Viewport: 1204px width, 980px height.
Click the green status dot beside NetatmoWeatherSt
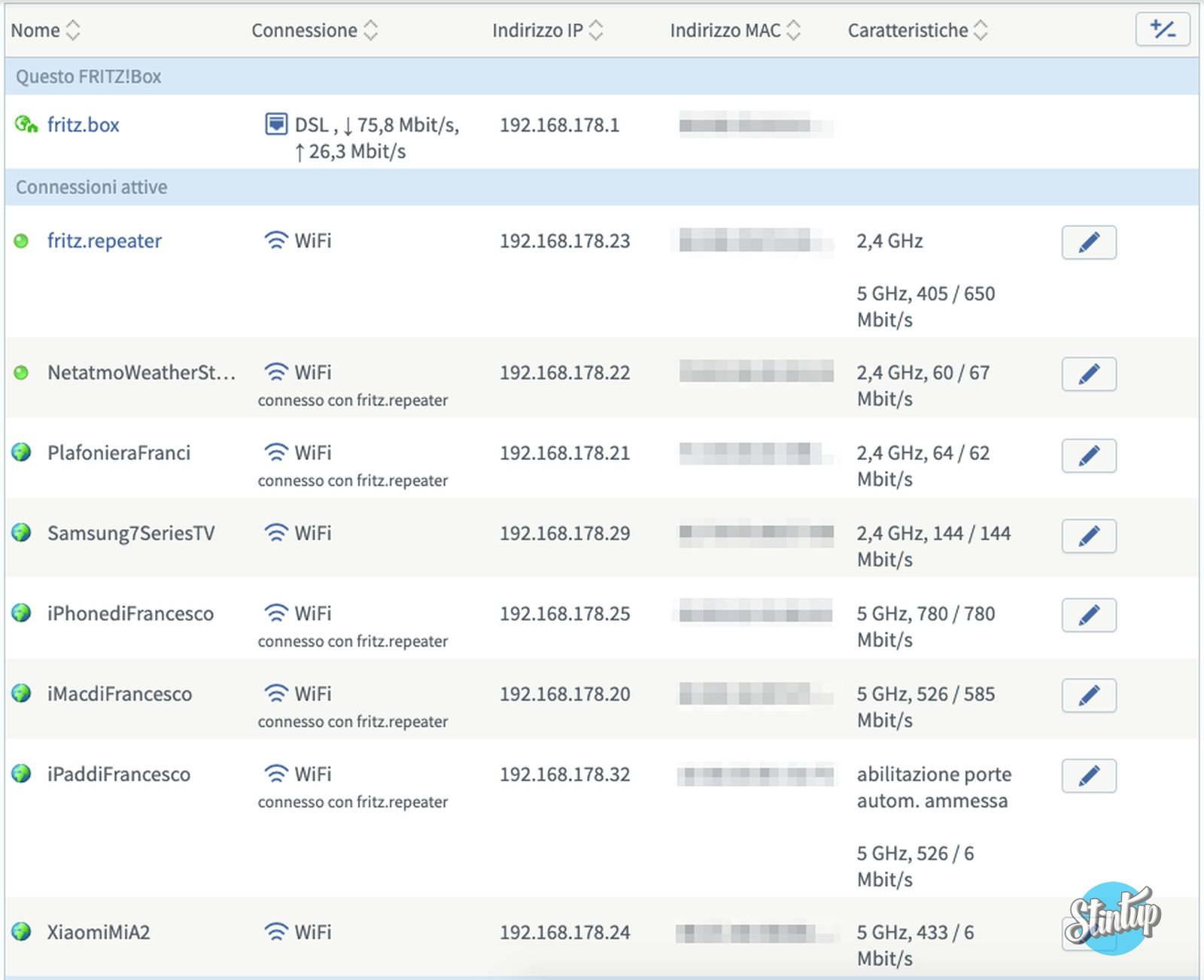tap(21, 373)
